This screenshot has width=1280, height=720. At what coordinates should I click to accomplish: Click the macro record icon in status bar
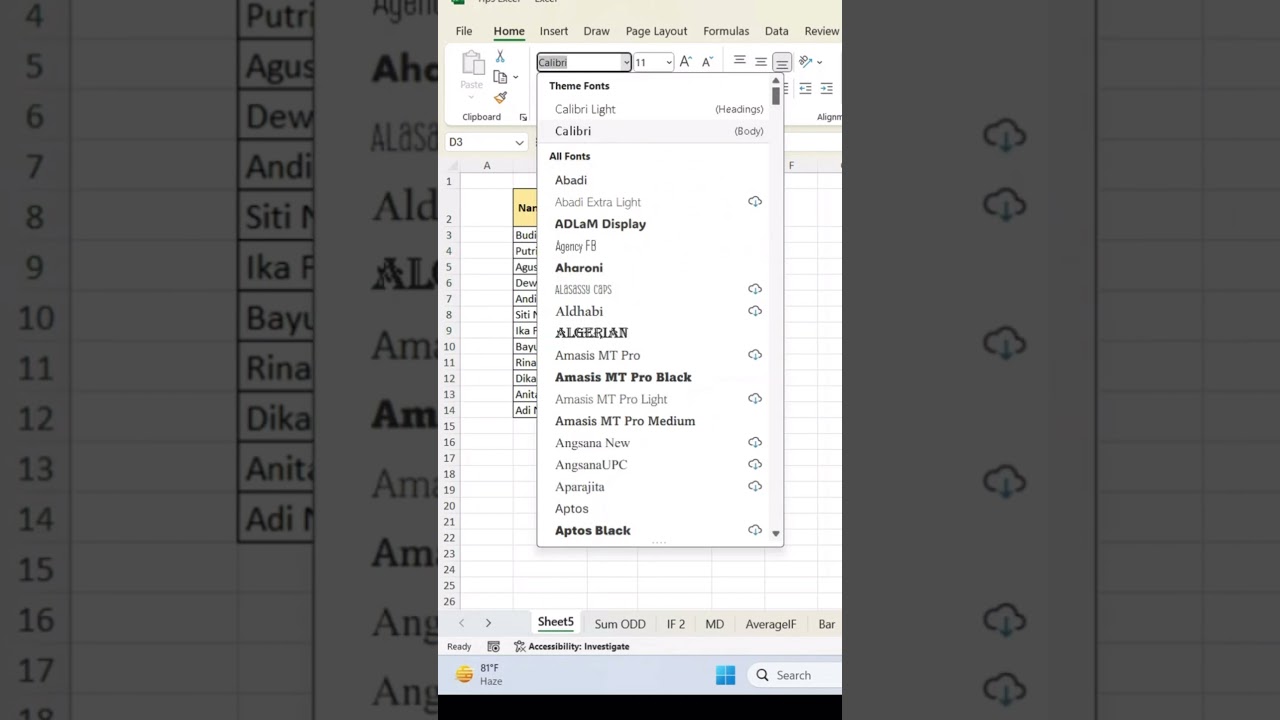pos(493,647)
